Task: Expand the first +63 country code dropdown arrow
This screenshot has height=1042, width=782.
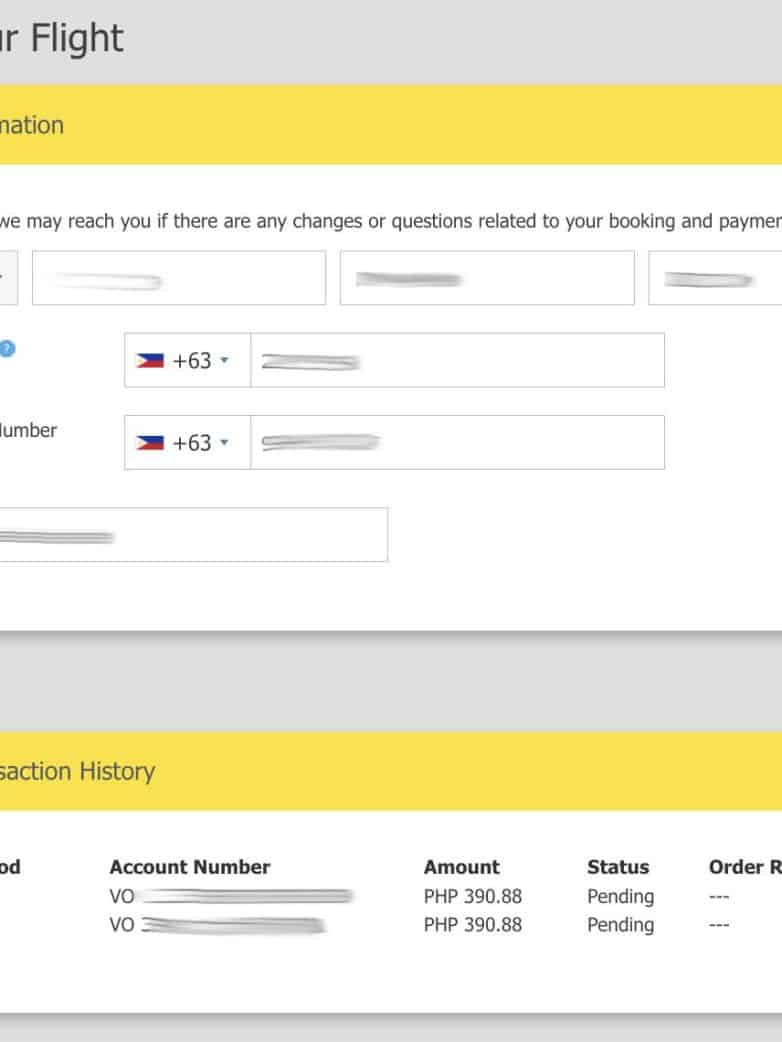Action: (x=224, y=360)
